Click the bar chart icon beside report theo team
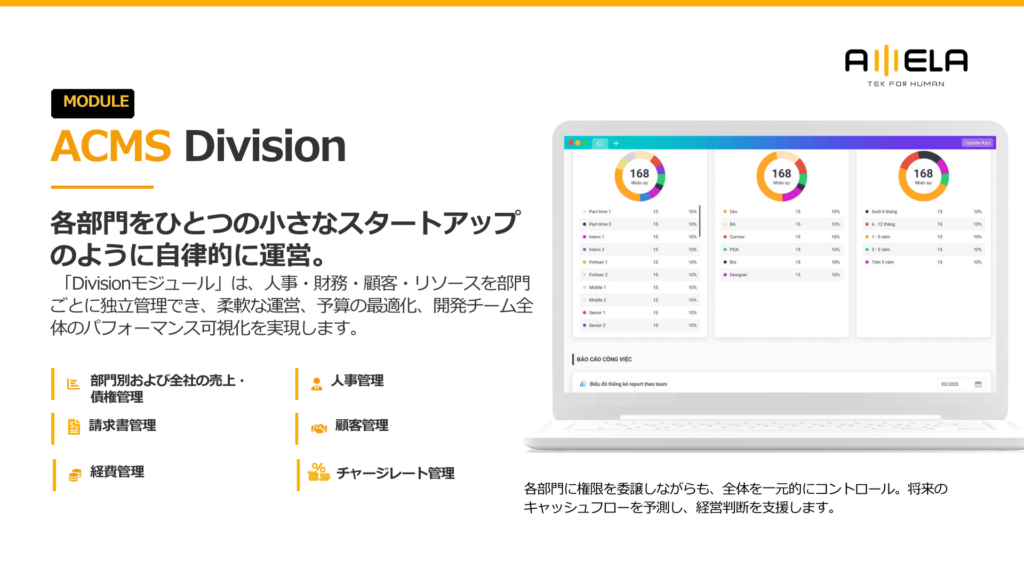The width and height of the screenshot is (1024, 576). coord(581,383)
